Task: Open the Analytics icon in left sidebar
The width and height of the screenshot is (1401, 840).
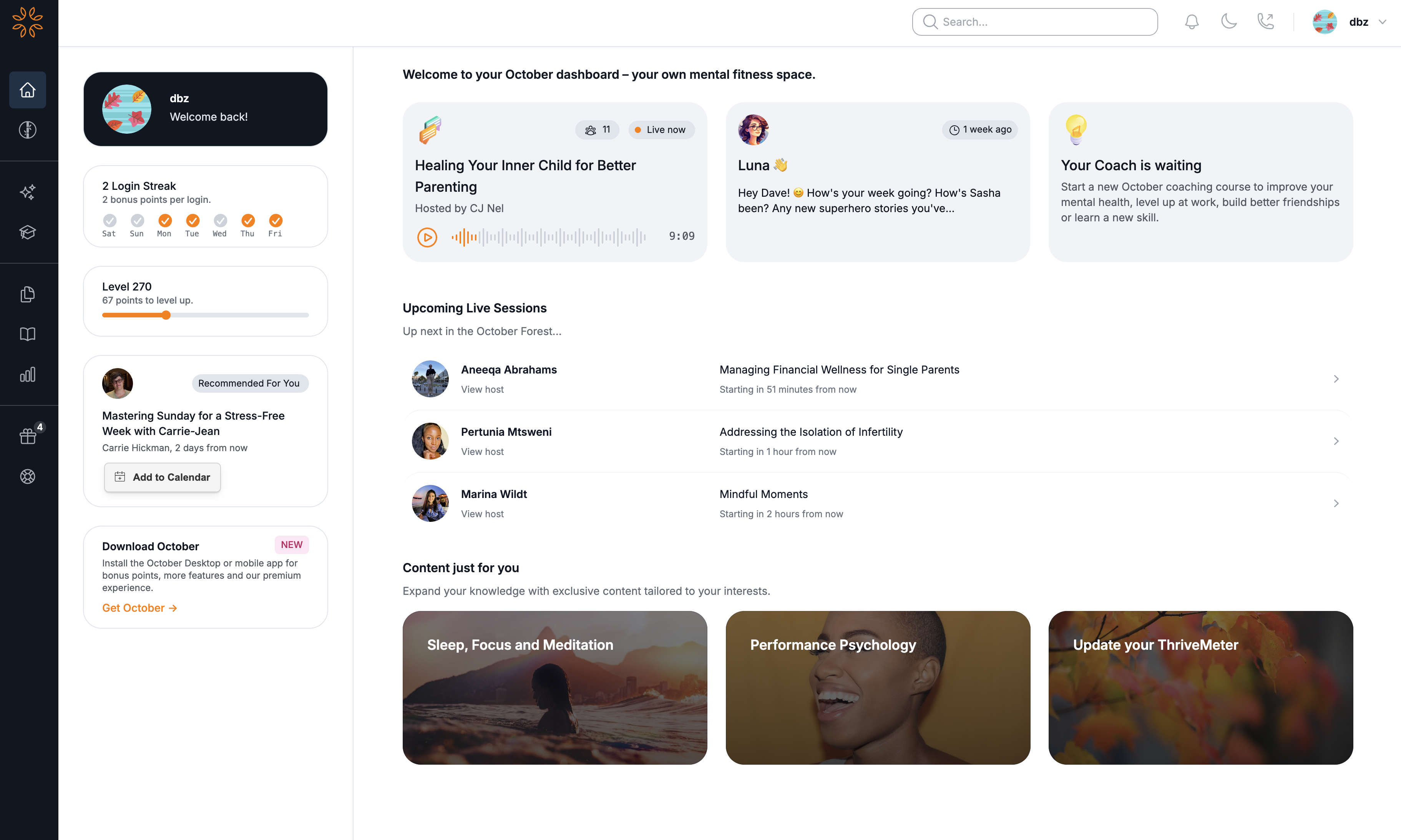Action: tap(27, 374)
